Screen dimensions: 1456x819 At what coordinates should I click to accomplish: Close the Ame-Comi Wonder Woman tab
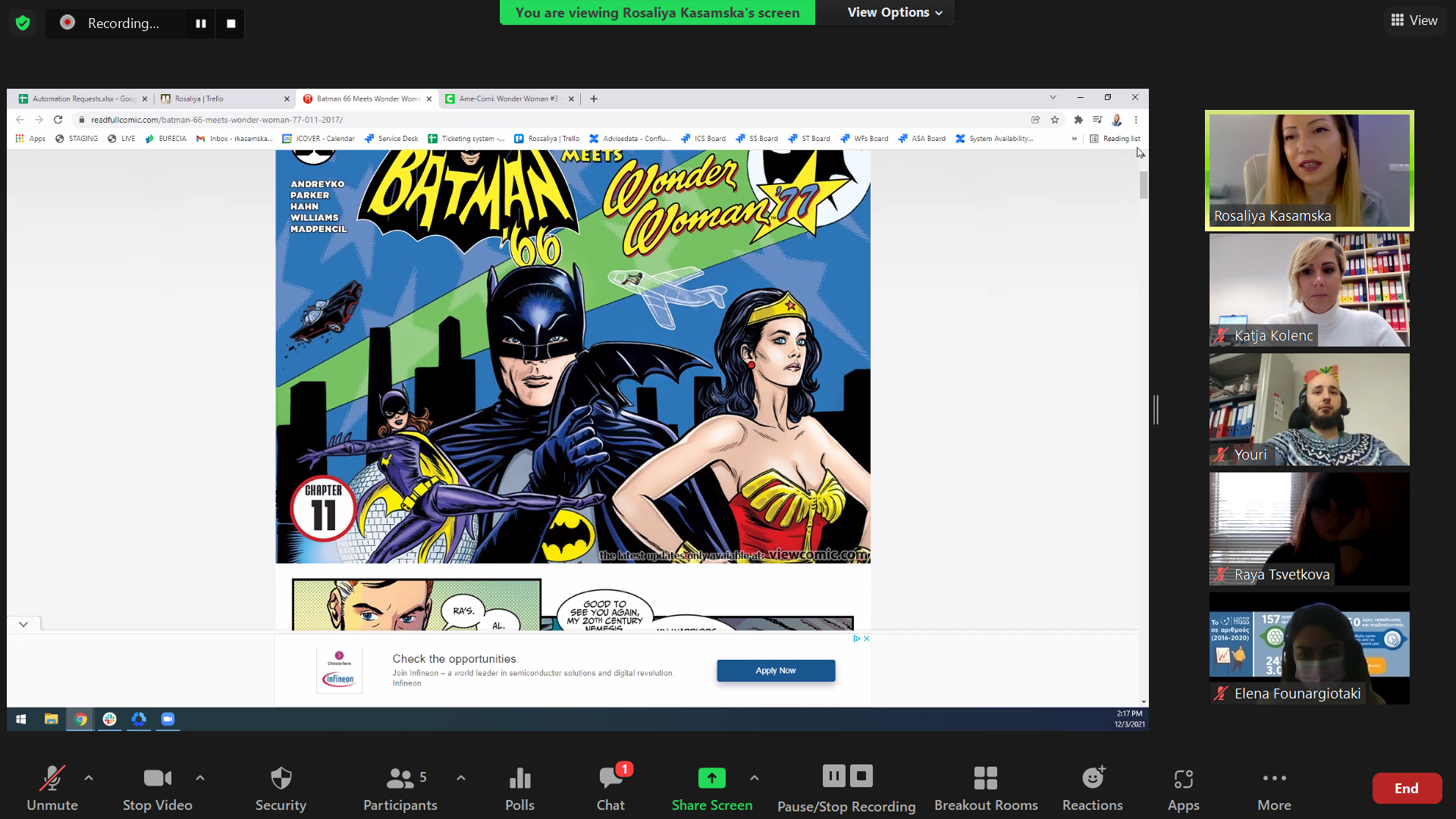[571, 99]
